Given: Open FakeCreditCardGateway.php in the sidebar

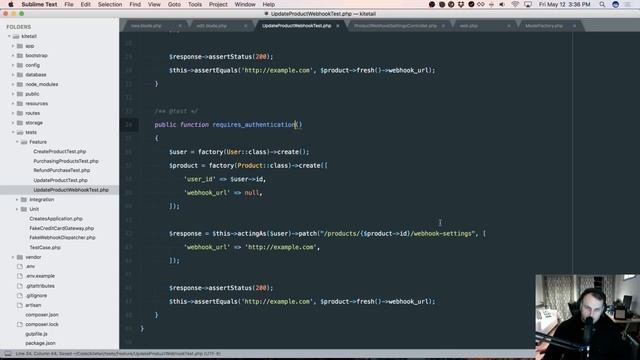Looking at the screenshot, I should [62, 228].
